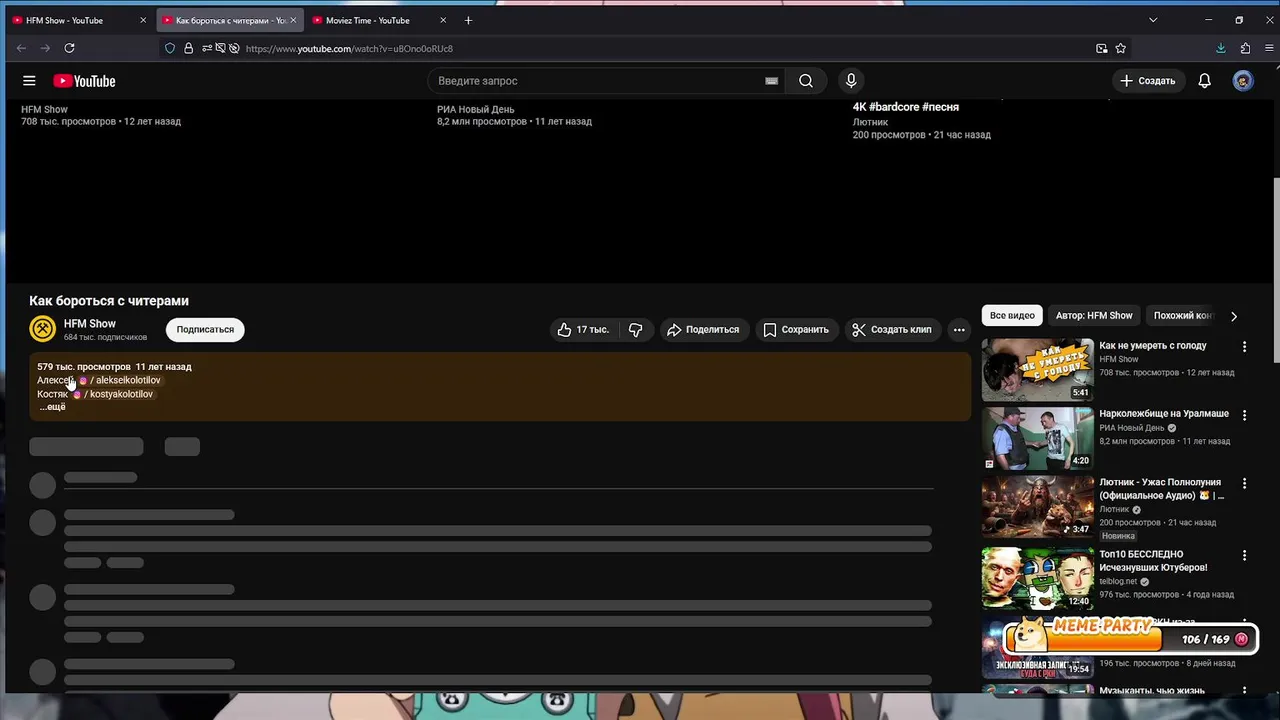The width and height of the screenshot is (1280, 720).
Task: Like the video with 17 тыс. likes
Action: [x=583, y=329]
